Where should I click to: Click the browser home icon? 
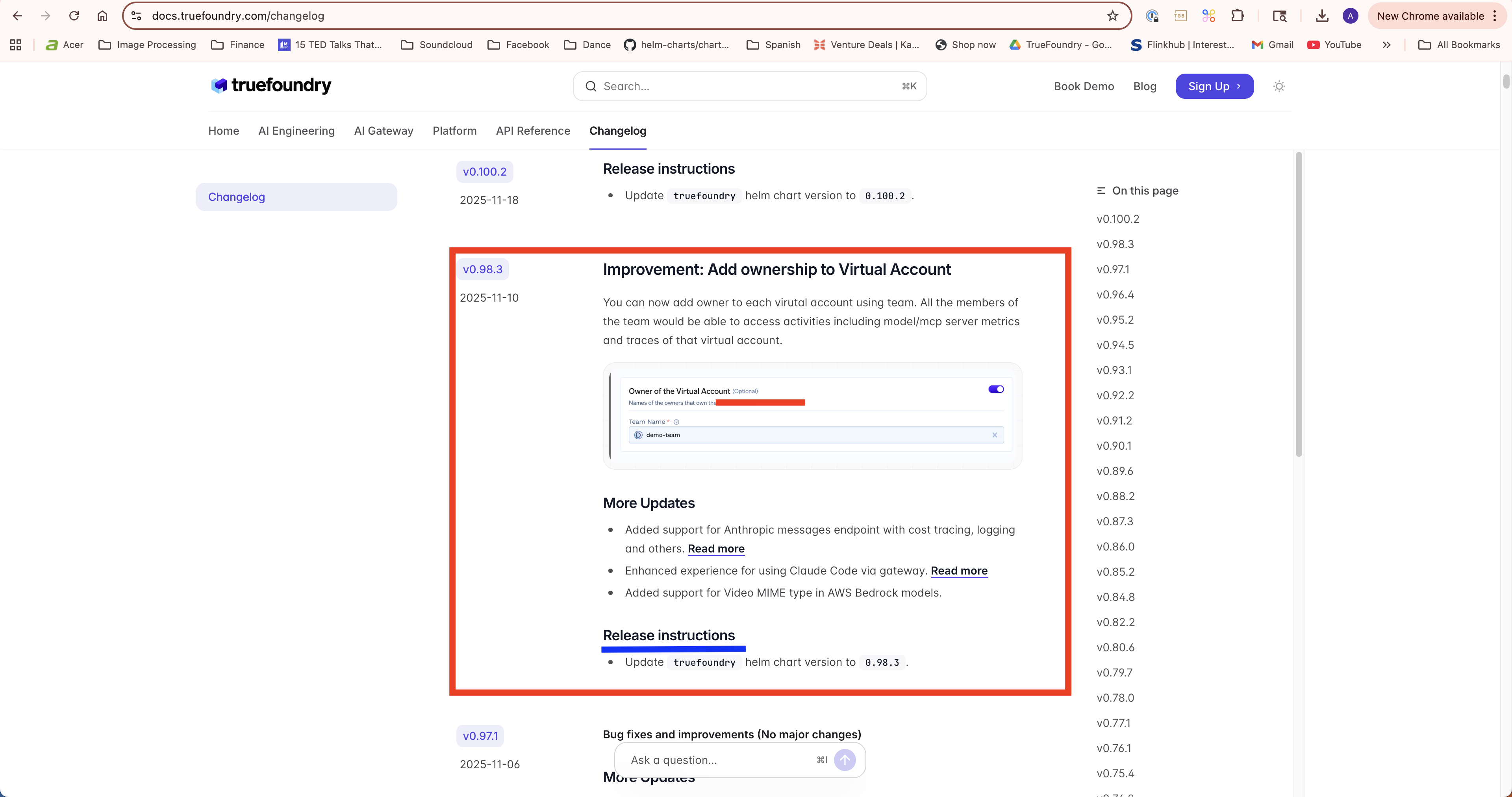click(x=102, y=16)
